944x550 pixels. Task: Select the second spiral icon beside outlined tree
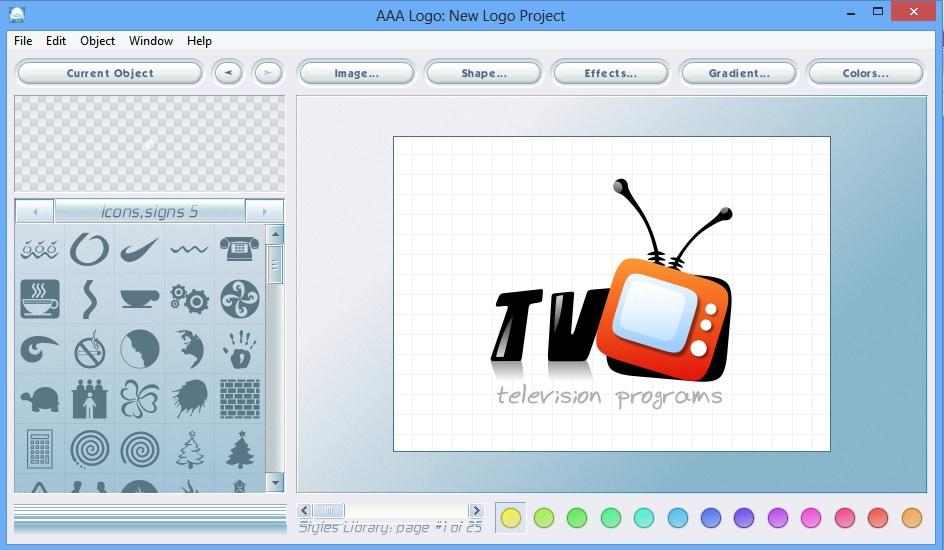pos(140,449)
